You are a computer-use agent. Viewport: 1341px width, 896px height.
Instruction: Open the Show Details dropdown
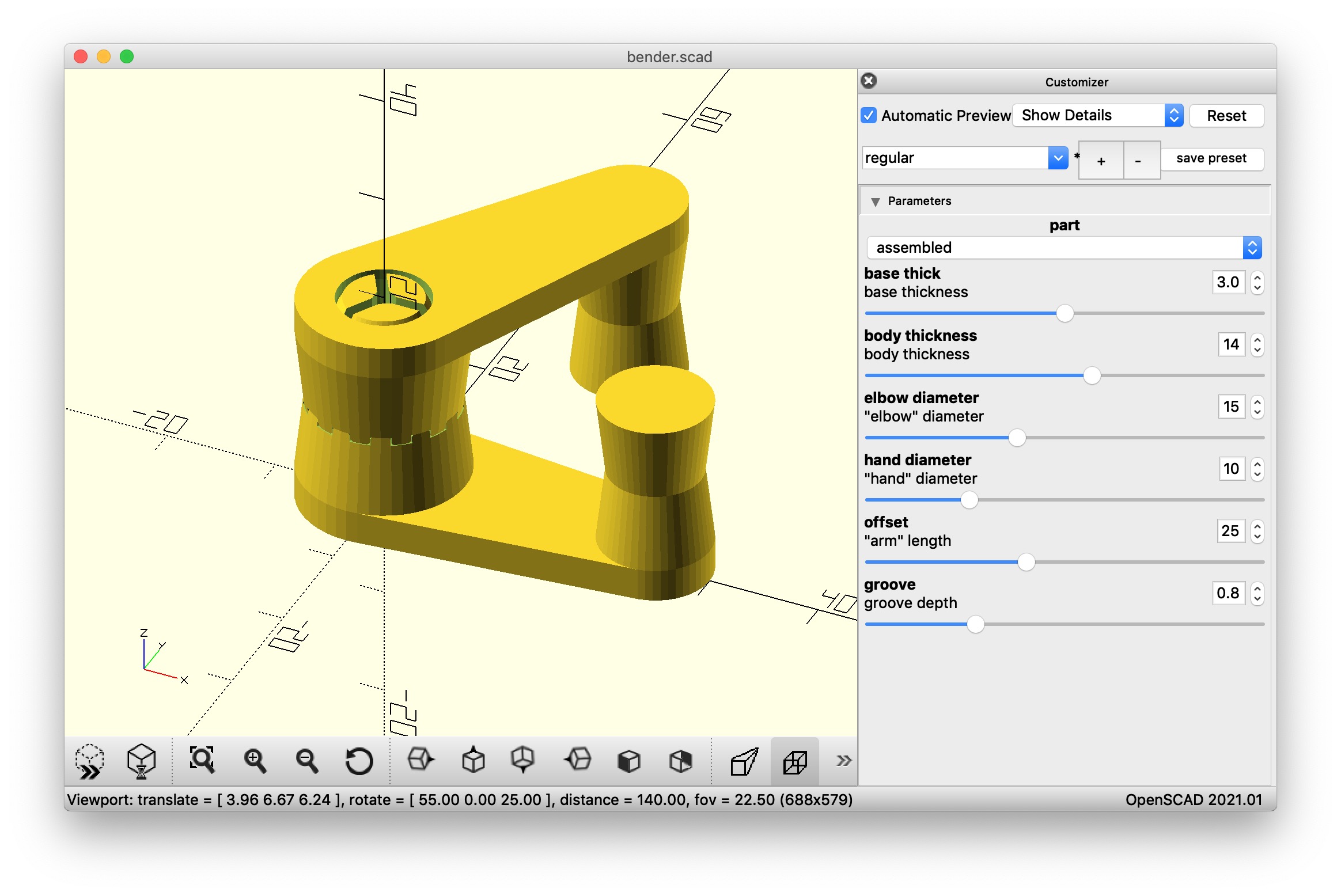[x=1097, y=115]
